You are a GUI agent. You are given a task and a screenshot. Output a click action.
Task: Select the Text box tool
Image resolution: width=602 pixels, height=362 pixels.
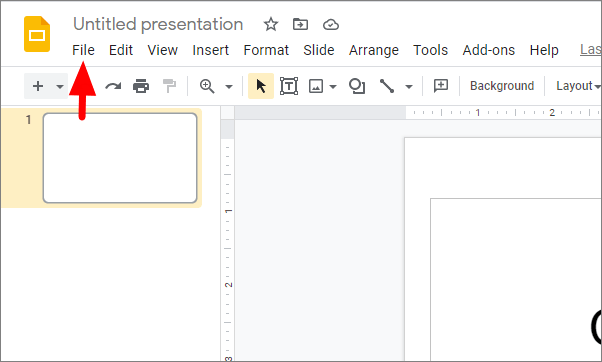coord(289,86)
